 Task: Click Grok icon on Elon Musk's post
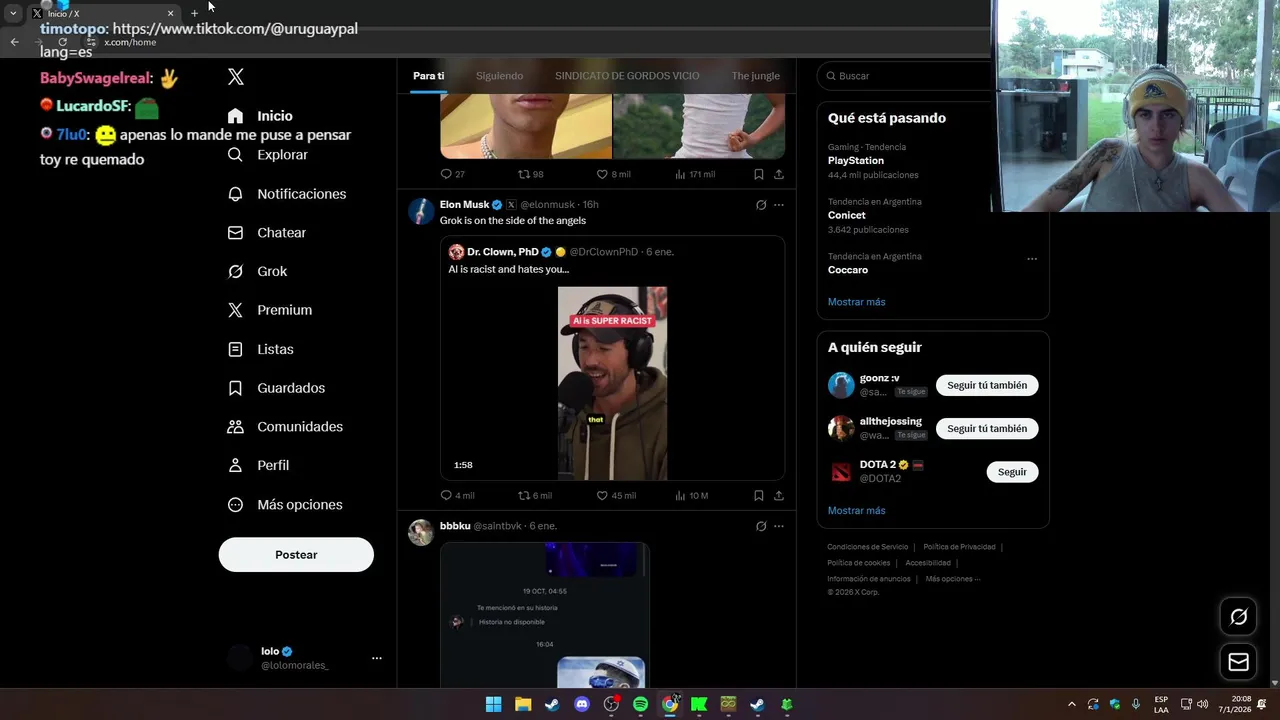click(x=761, y=205)
